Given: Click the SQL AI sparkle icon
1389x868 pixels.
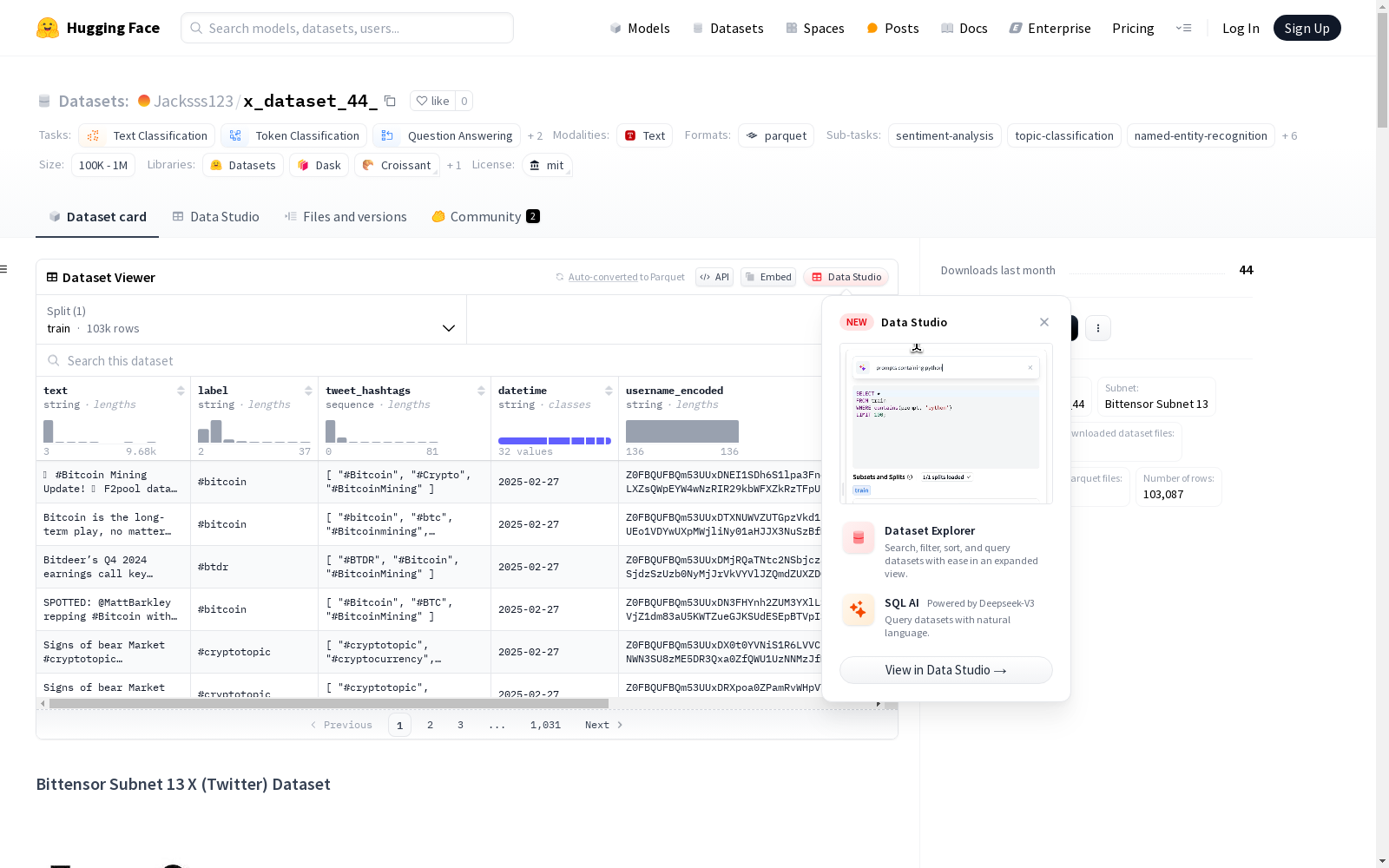Looking at the screenshot, I should (x=859, y=609).
